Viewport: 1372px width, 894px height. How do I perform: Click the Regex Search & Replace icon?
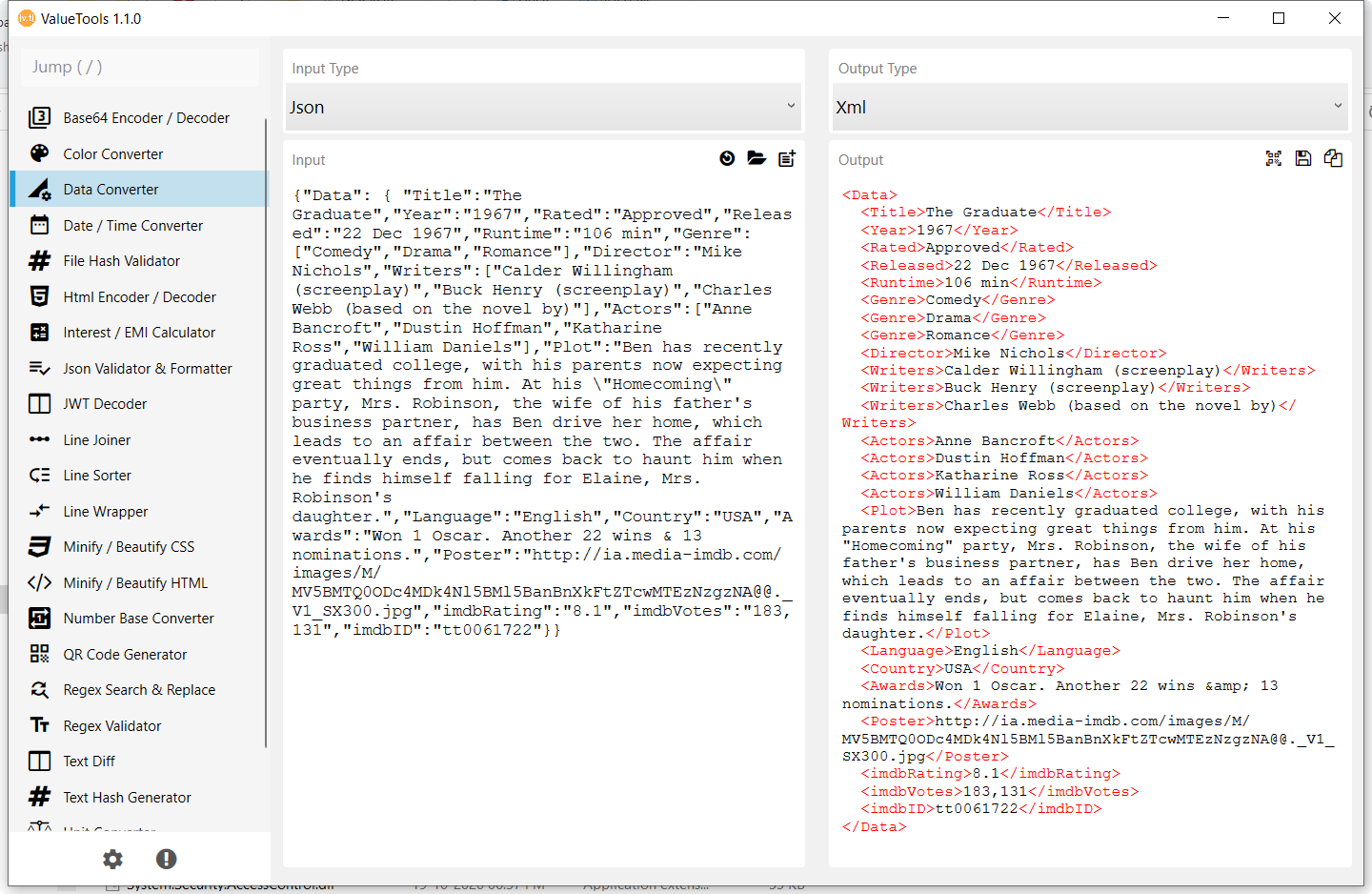39,689
